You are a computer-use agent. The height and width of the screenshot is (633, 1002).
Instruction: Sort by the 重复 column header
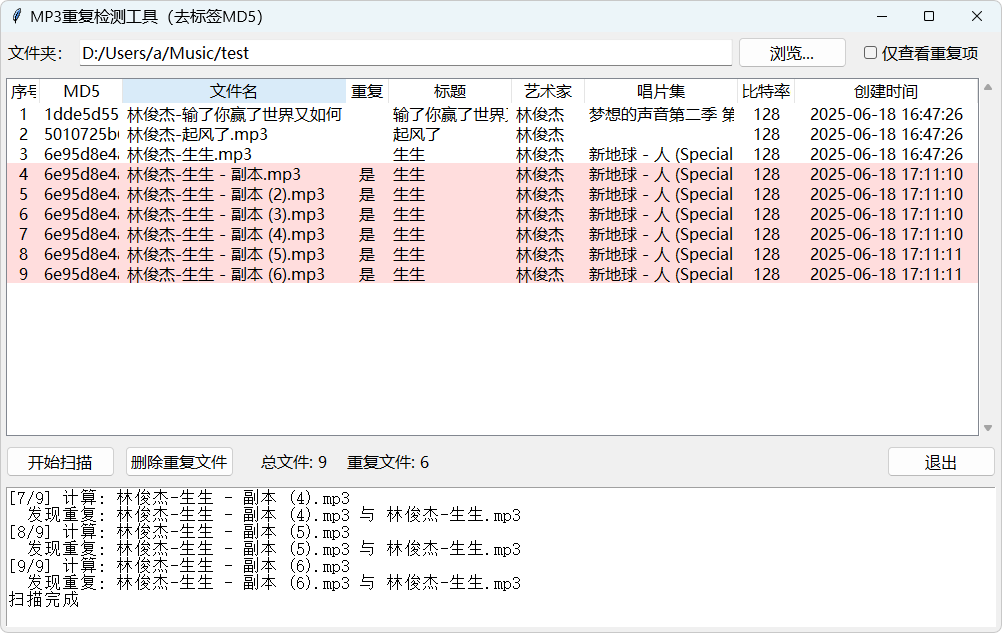coord(367,91)
